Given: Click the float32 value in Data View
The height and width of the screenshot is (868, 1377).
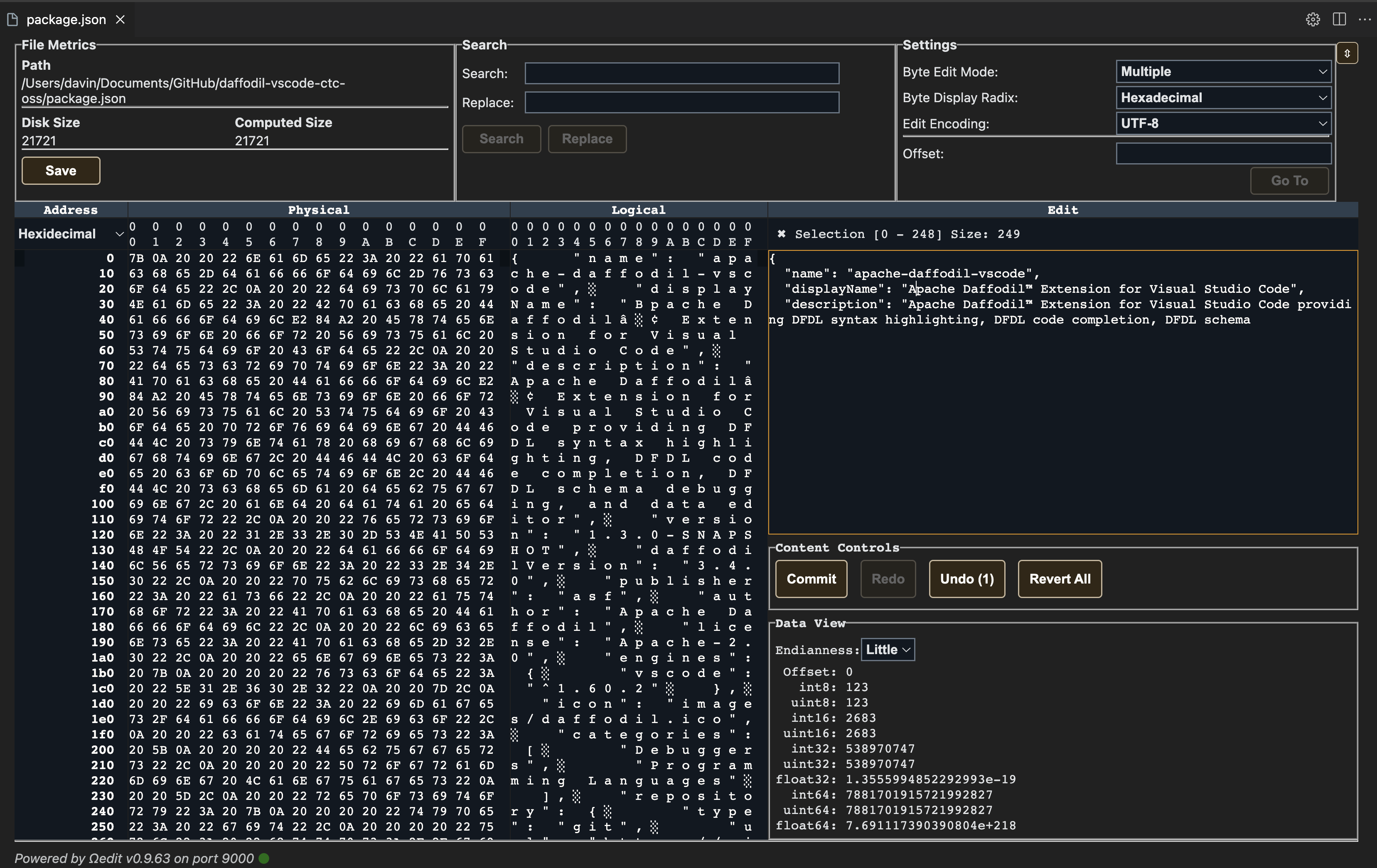Looking at the screenshot, I should pyautogui.click(x=930, y=780).
